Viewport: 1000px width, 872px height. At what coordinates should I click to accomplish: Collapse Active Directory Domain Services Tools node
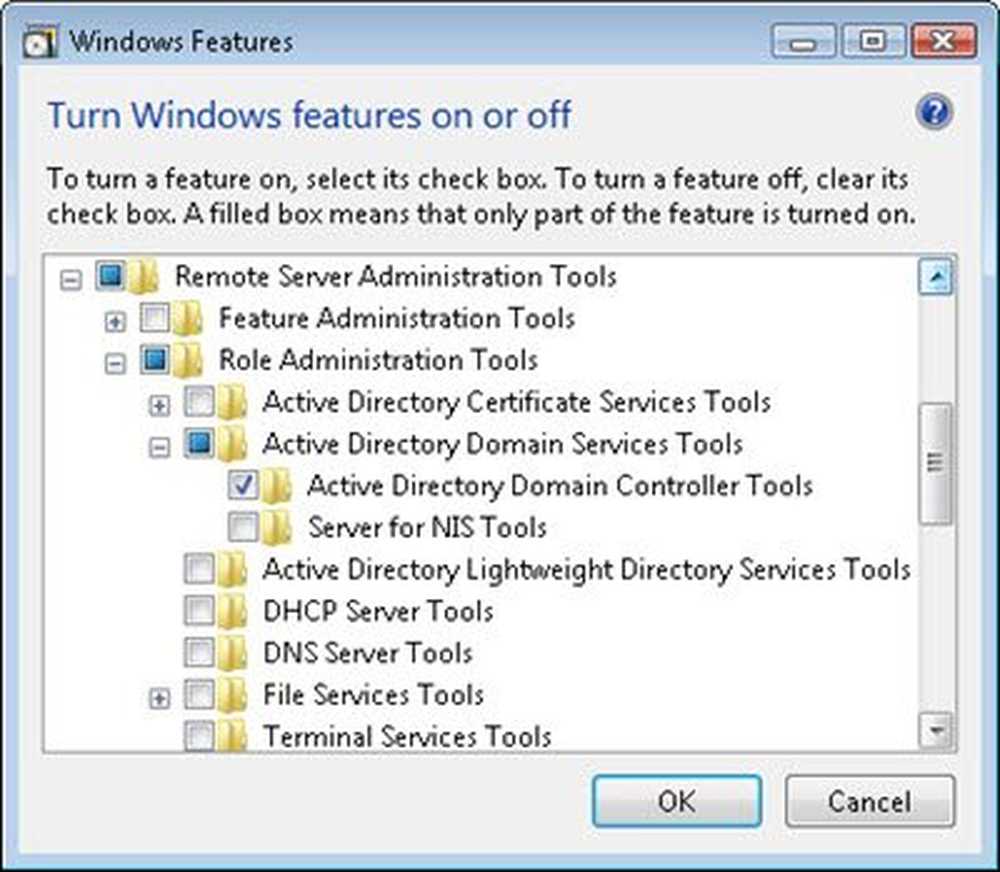click(159, 448)
